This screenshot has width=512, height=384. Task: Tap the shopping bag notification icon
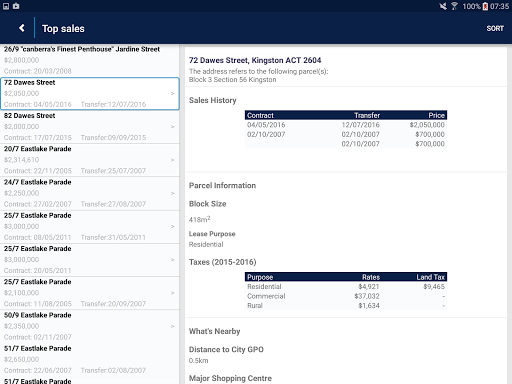tap(16, 6)
